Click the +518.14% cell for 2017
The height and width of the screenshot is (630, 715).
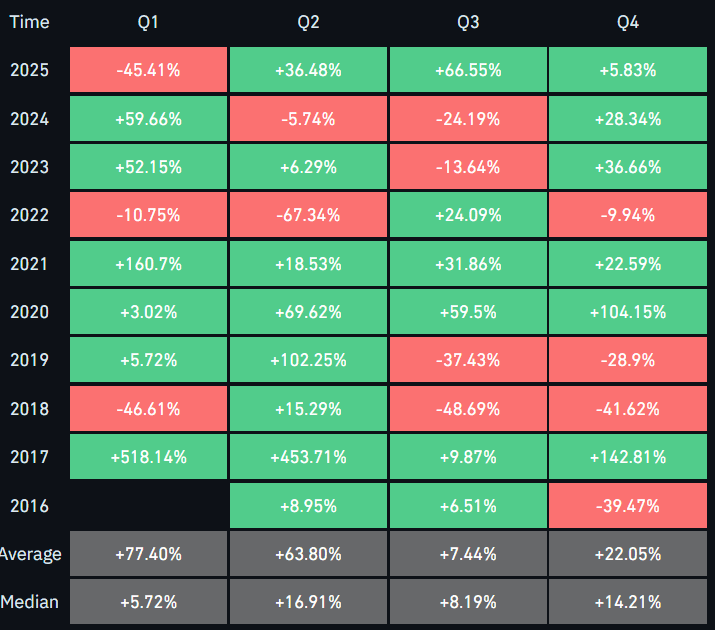coord(149,457)
